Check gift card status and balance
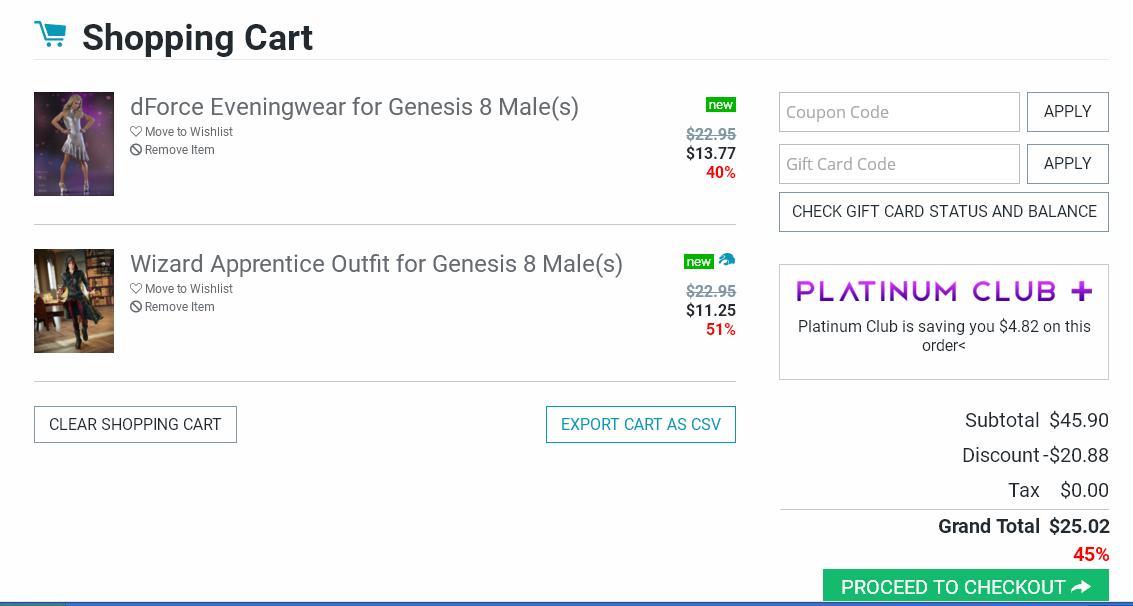 point(943,212)
